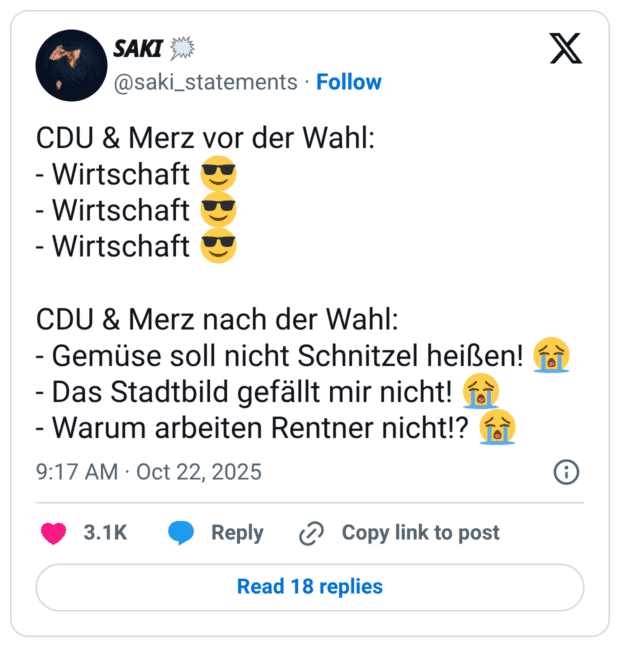Screen dimensions: 620x647
Task: Open the 9:17 AM Oct 22, 2025 timestamp
Action: point(149,471)
